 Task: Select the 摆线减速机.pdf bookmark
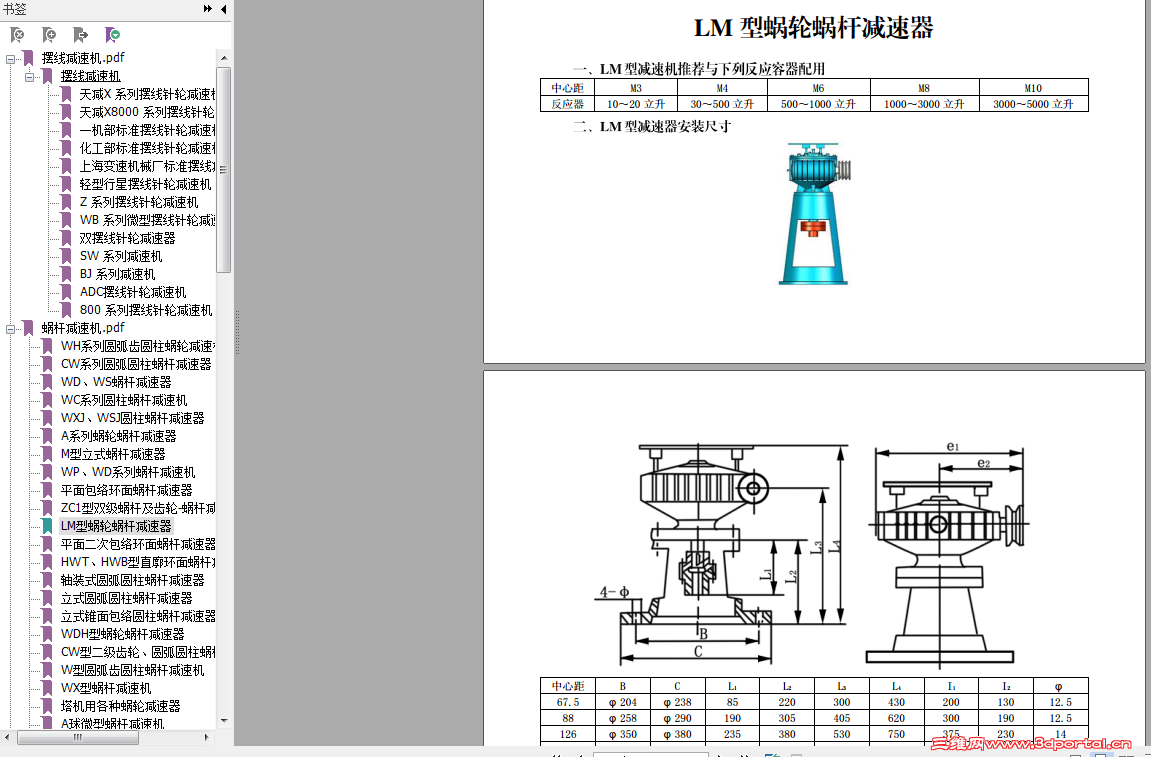(x=83, y=58)
